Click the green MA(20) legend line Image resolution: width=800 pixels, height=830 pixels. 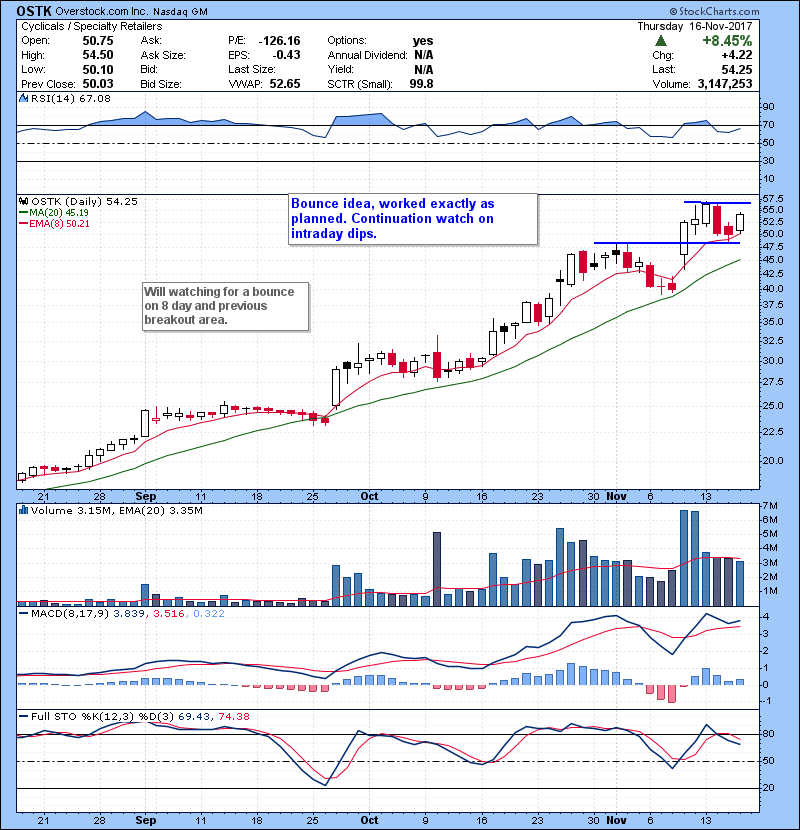coord(22,212)
